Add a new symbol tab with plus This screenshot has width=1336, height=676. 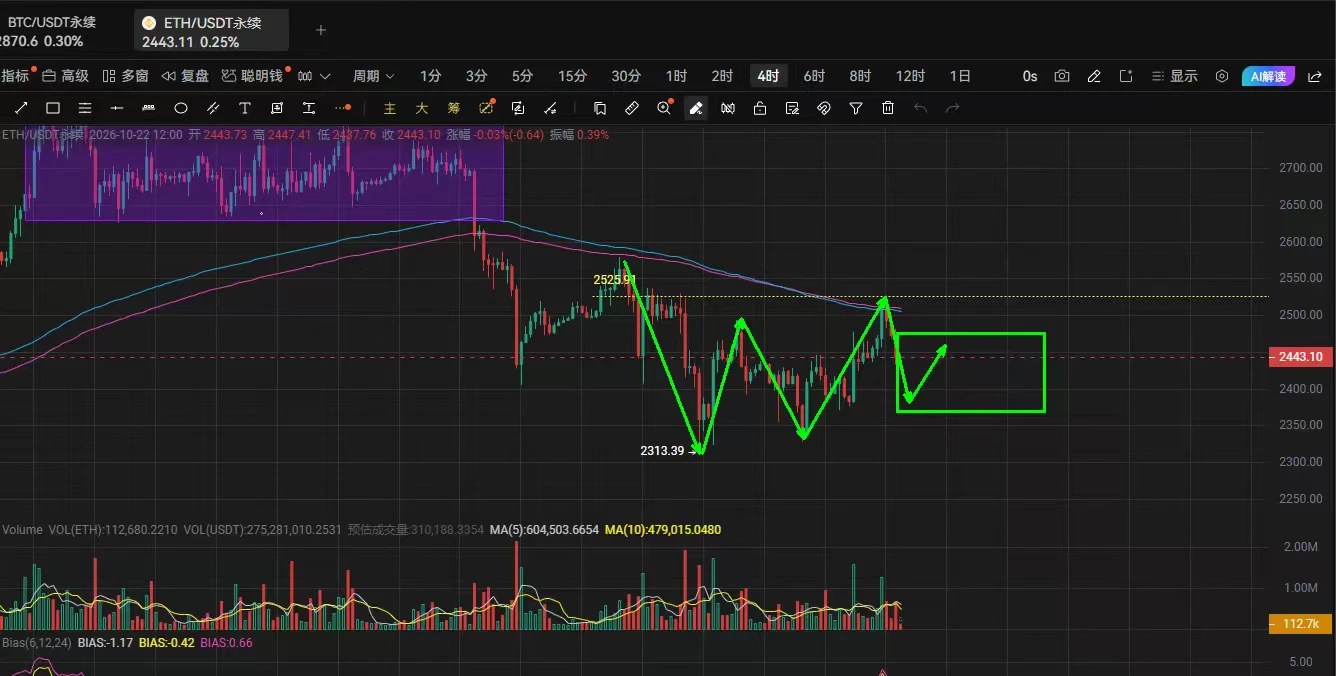pos(321,30)
